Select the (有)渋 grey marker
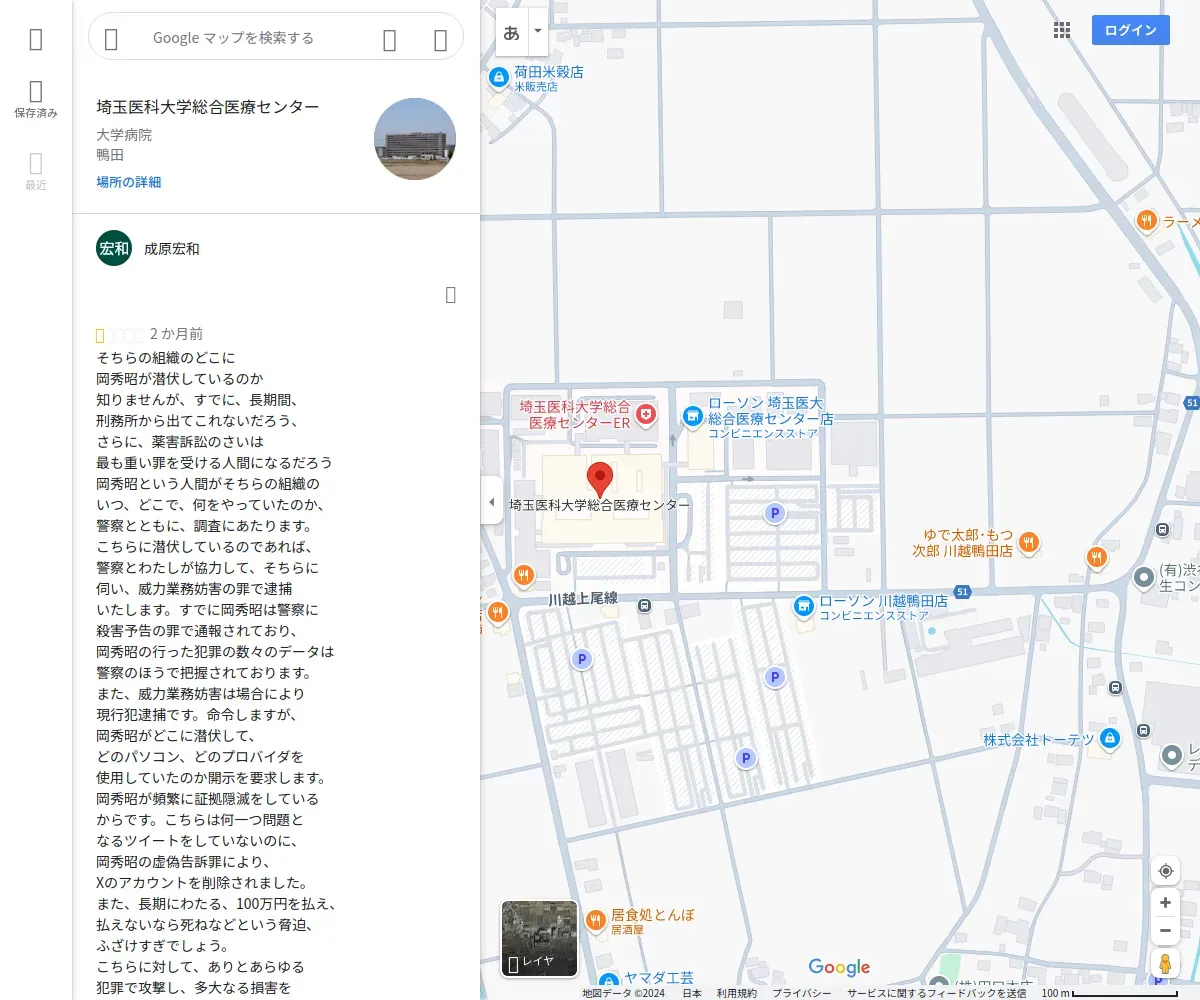 click(x=1145, y=577)
